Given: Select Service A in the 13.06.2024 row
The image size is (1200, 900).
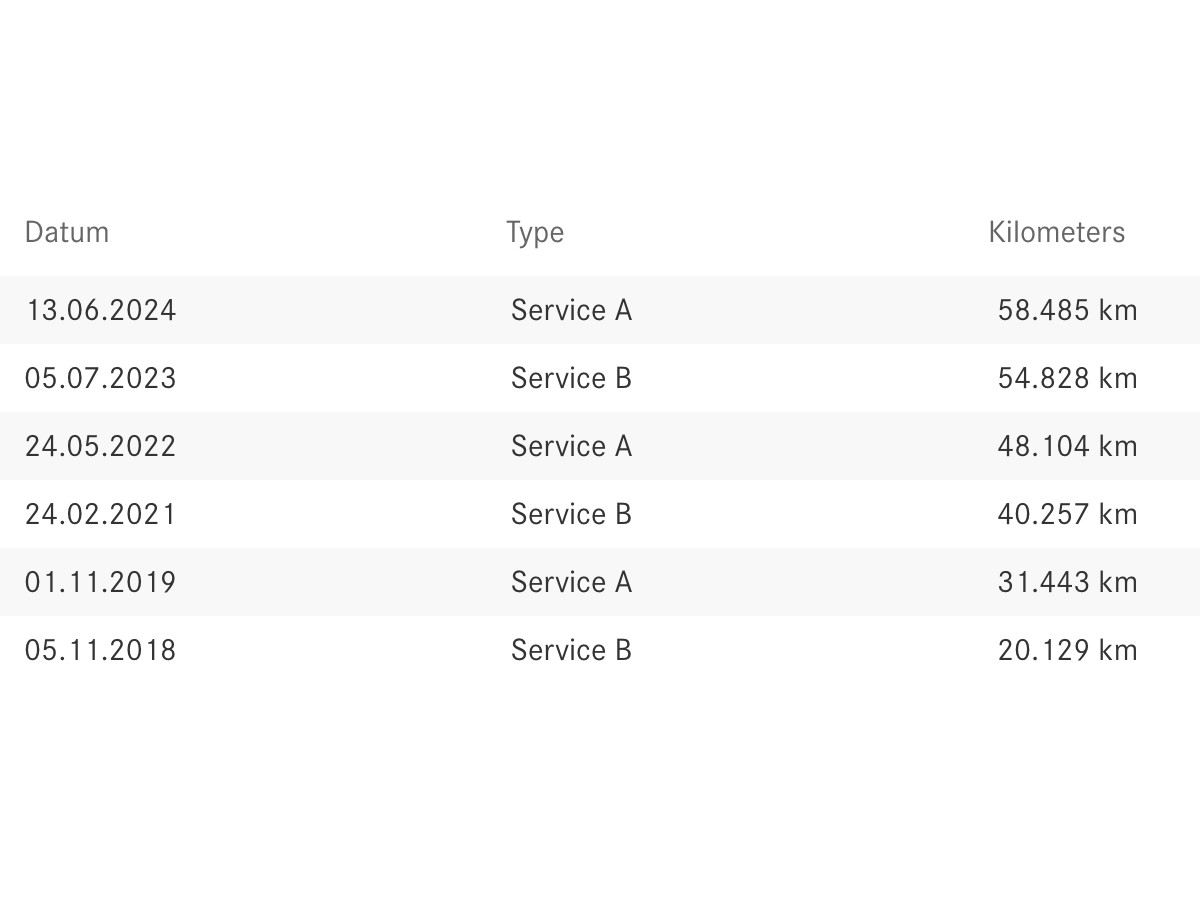Looking at the screenshot, I should pos(571,310).
